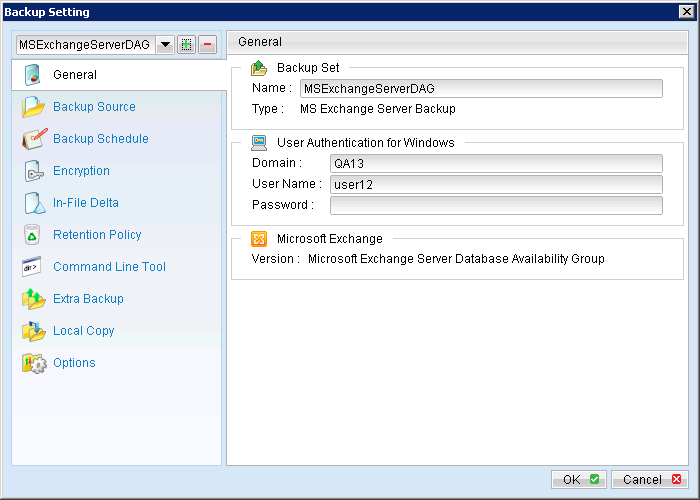700x500 pixels.
Task: Click the Backup Set section icon
Action: (259, 68)
